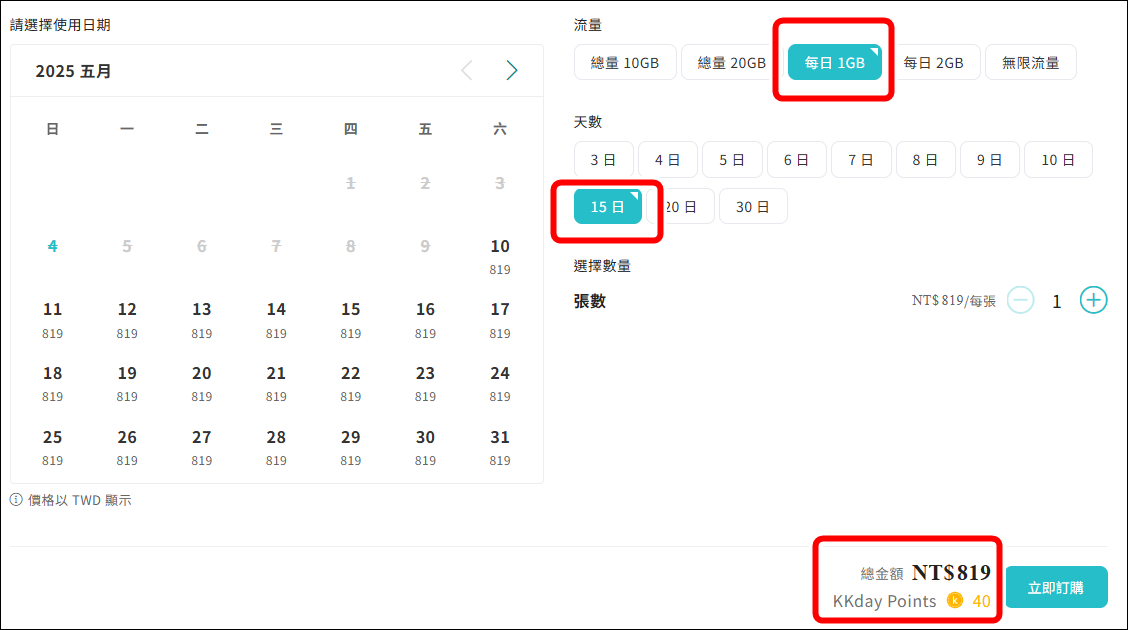
Task: Select May 22 on the calendar
Action: coord(350,383)
